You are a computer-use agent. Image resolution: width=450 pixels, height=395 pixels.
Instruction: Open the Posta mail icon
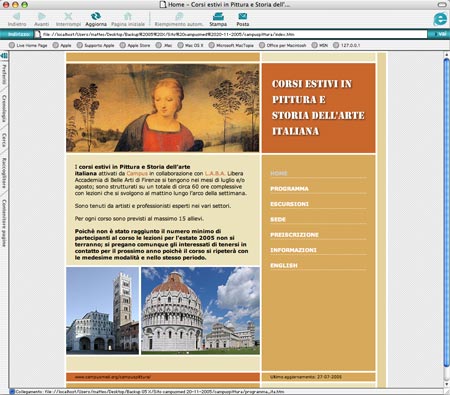click(x=243, y=16)
